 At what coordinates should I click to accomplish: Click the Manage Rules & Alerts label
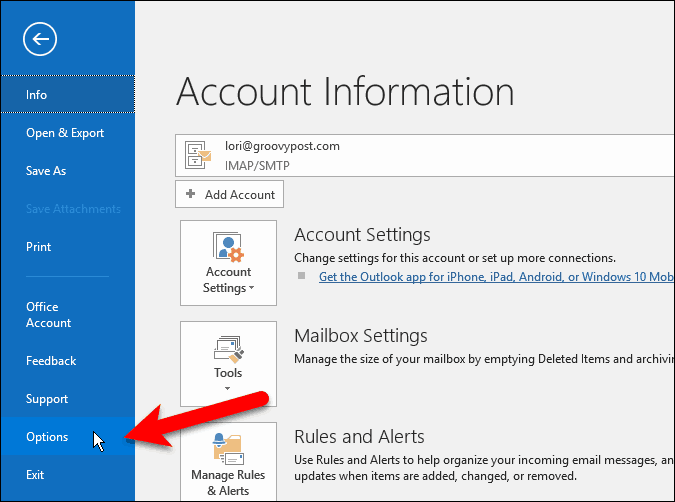point(228,483)
